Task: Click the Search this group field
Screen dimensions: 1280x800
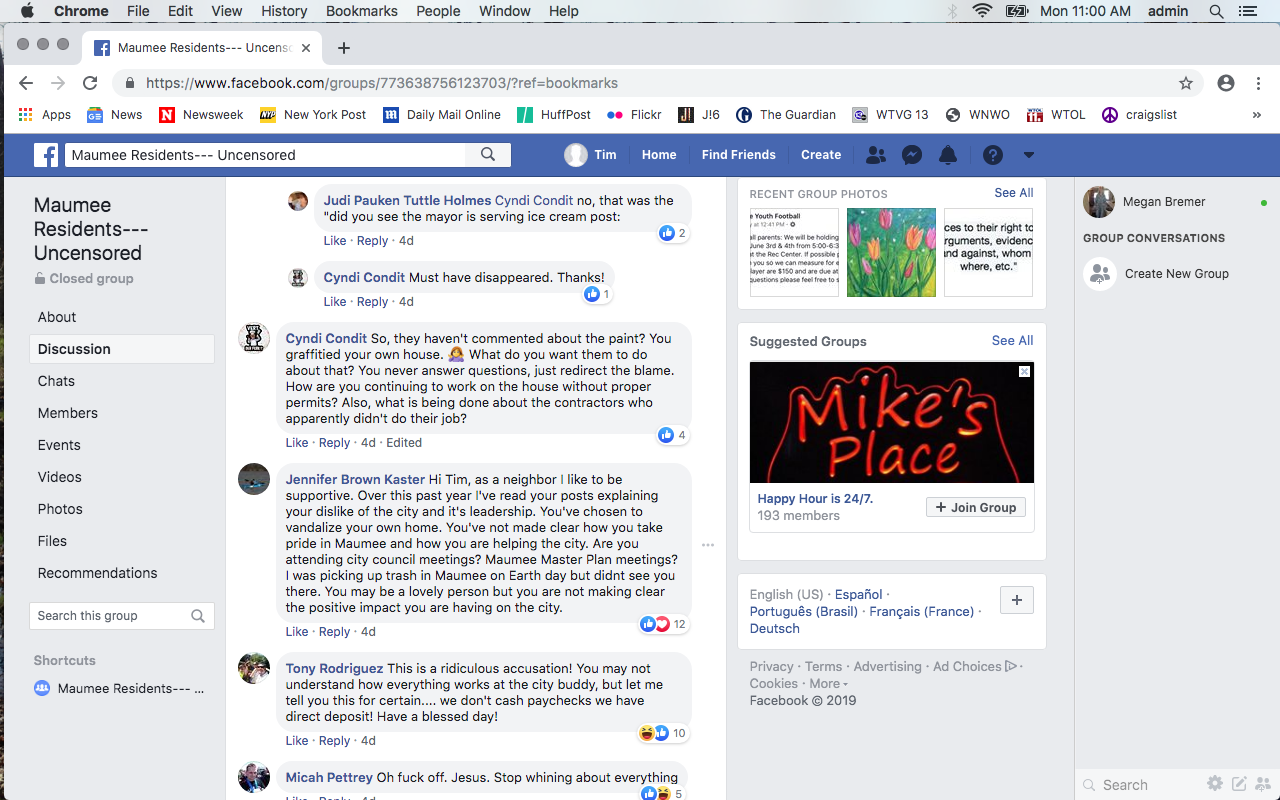Action: tap(122, 616)
